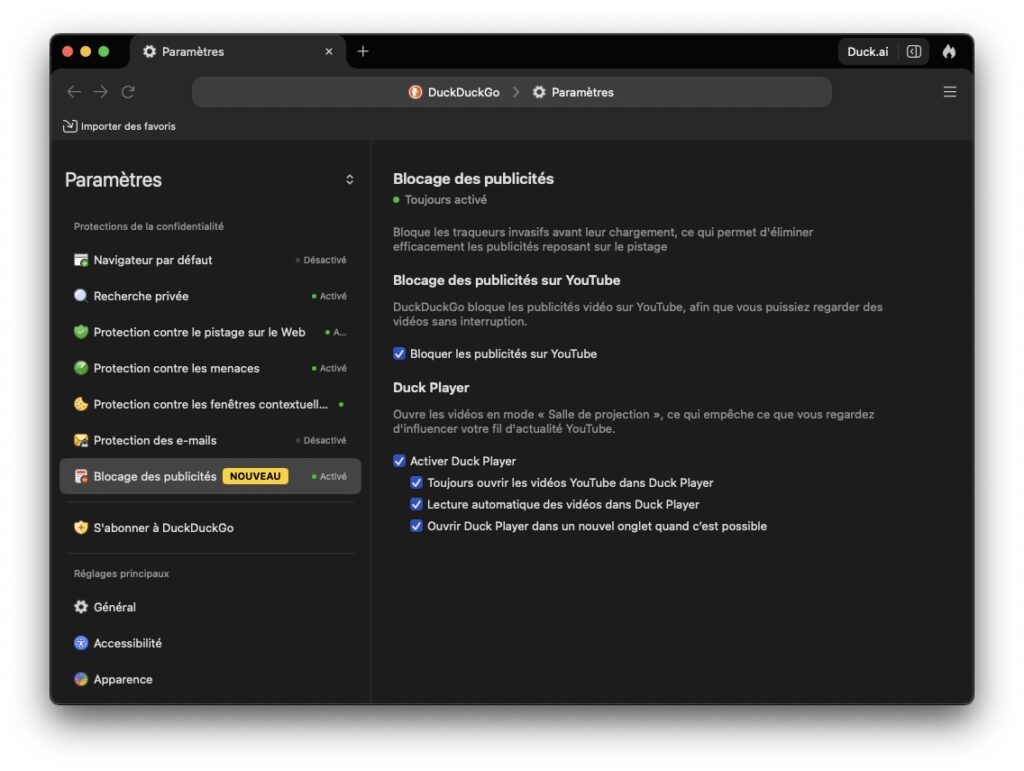Open Protection contre les menaces settings
This screenshot has width=1024, height=771.
tap(210, 368)
